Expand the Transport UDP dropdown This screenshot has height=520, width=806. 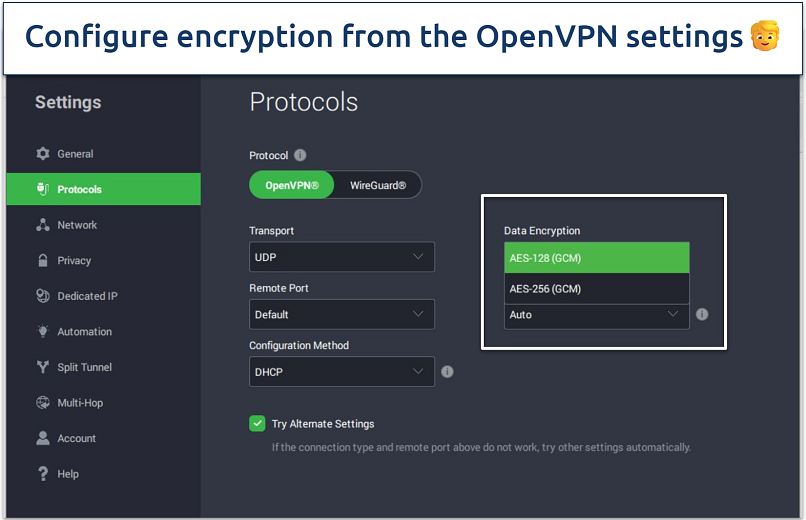click(342, 257)
